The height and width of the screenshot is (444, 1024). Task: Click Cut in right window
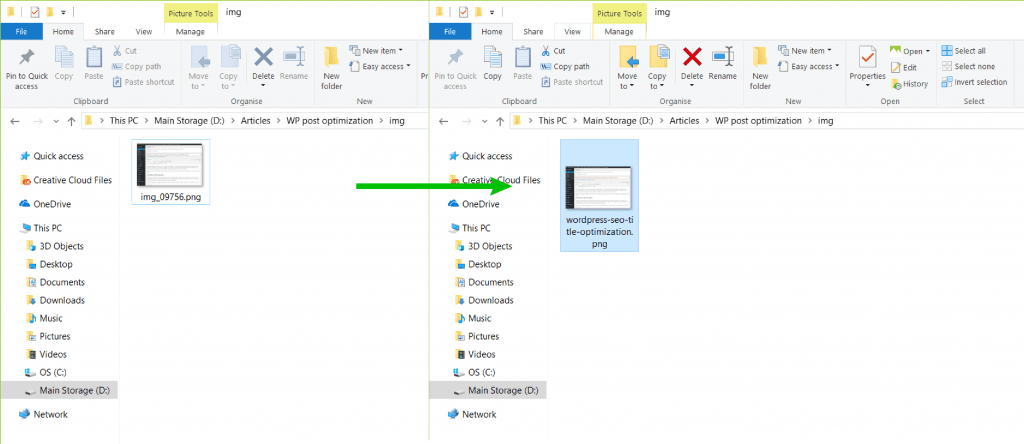(x=552, y=50)
